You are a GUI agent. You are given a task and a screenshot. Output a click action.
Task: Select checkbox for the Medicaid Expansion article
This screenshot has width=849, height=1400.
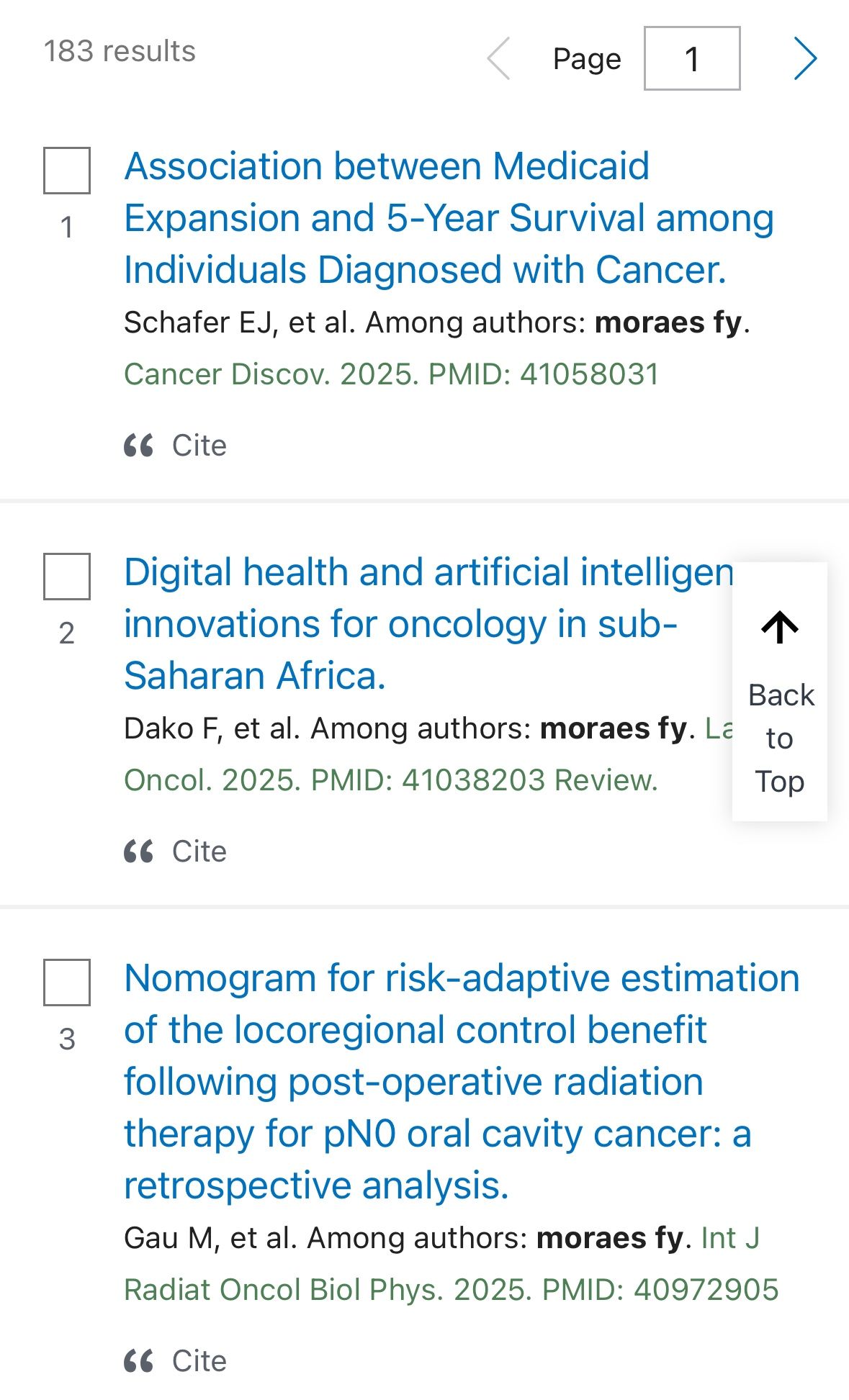pos(67,171)
